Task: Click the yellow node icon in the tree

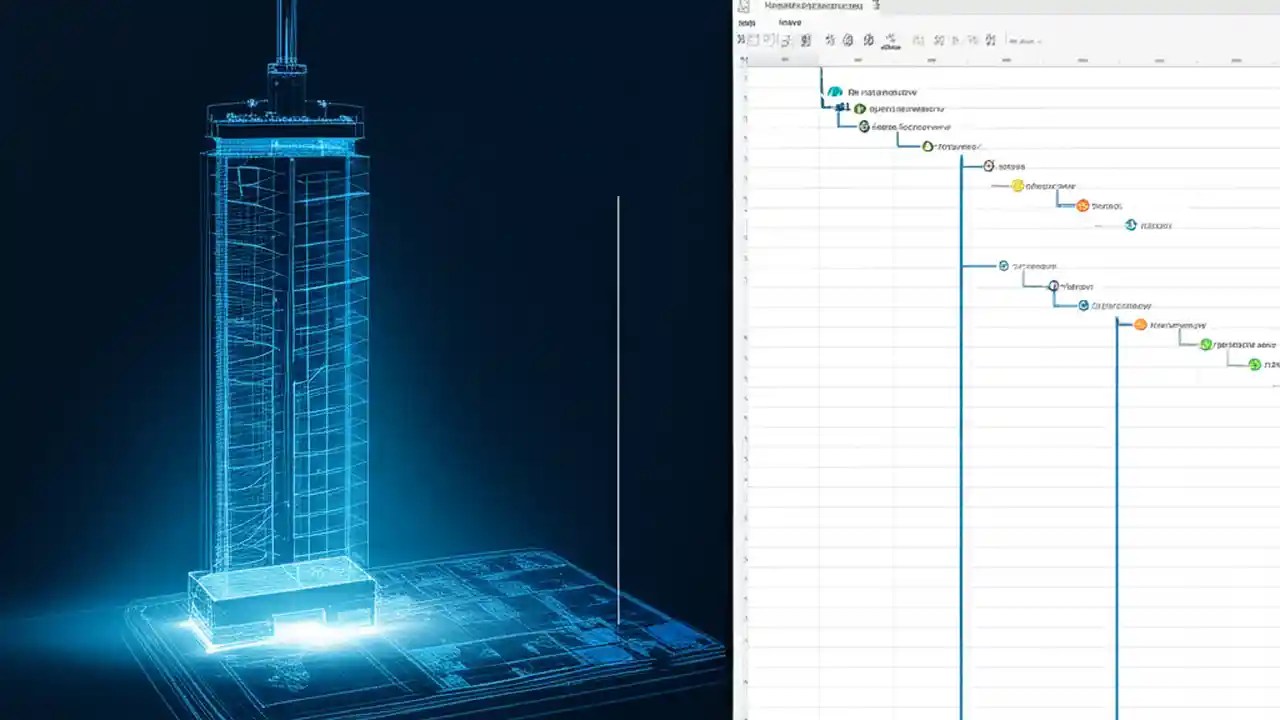Action: click(x=1017, y=185)
